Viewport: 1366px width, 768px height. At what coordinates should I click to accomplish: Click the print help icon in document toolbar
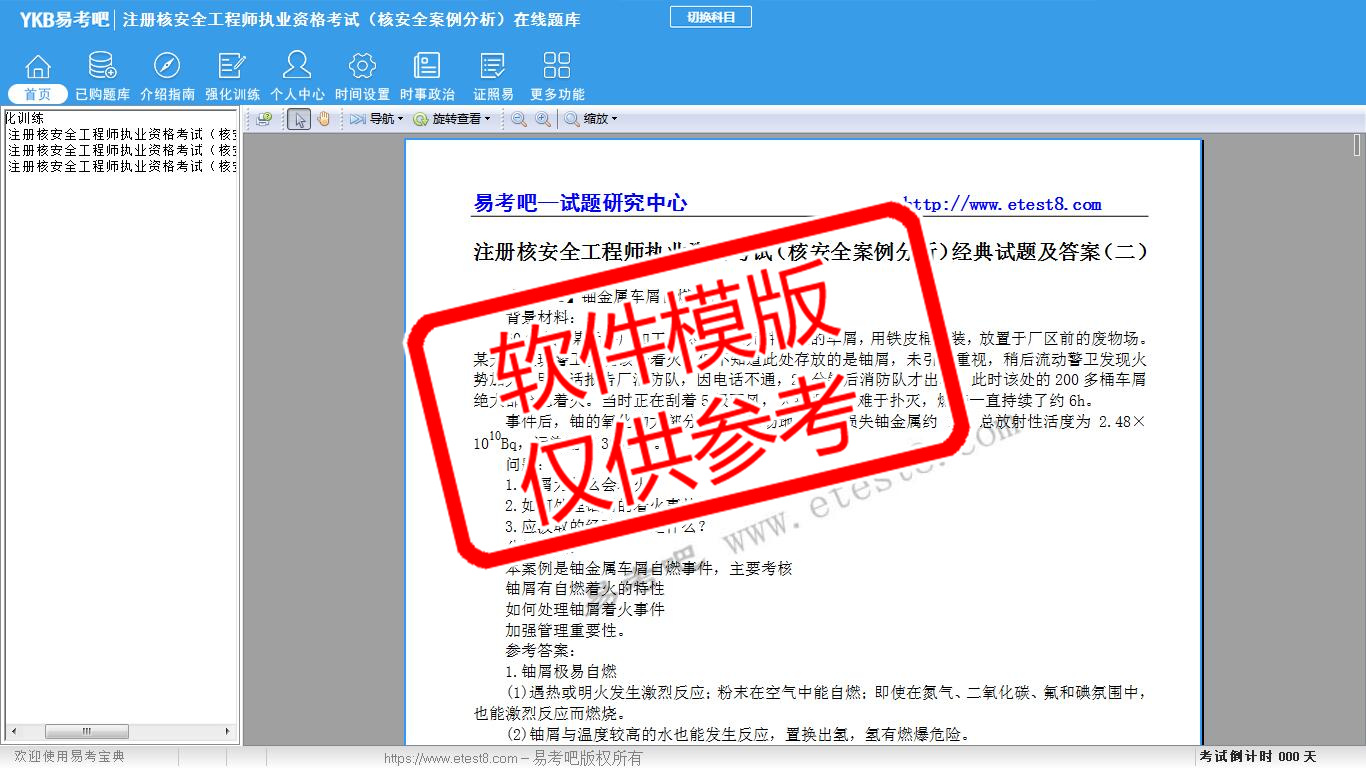pyautogui.click(x=264, y=119)
